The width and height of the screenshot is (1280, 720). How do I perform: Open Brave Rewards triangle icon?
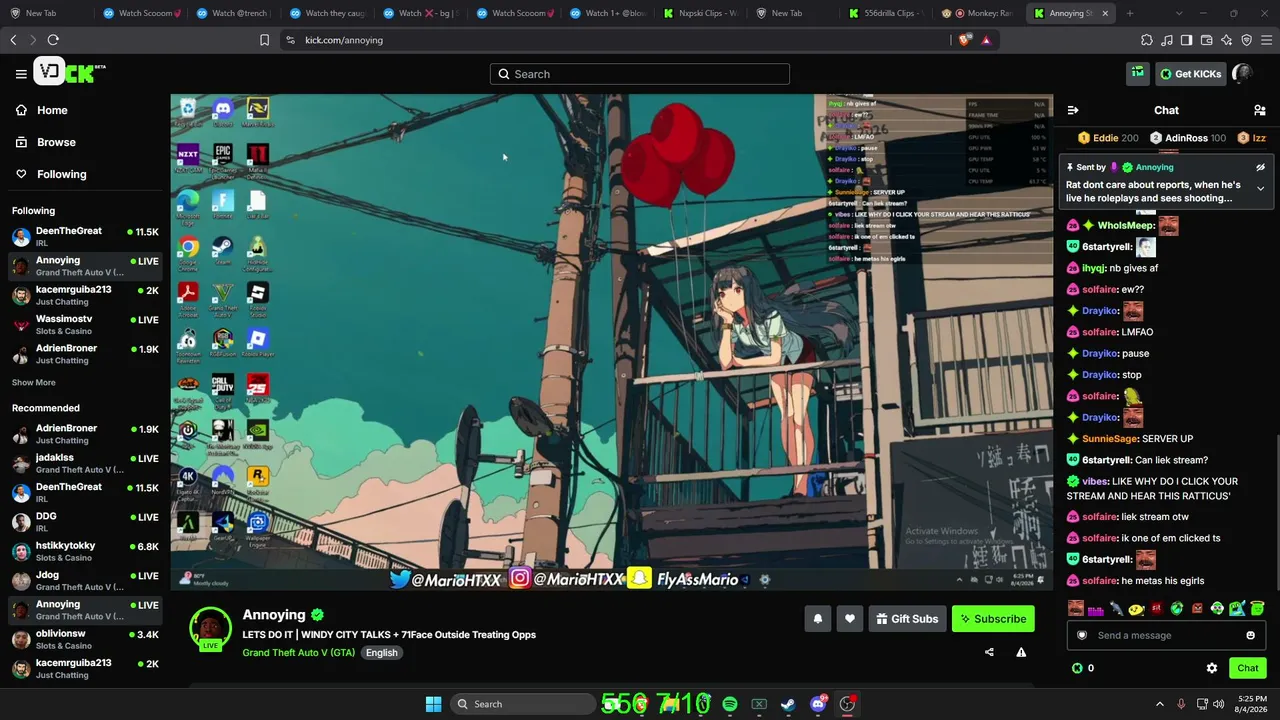(x=986, y=40)
